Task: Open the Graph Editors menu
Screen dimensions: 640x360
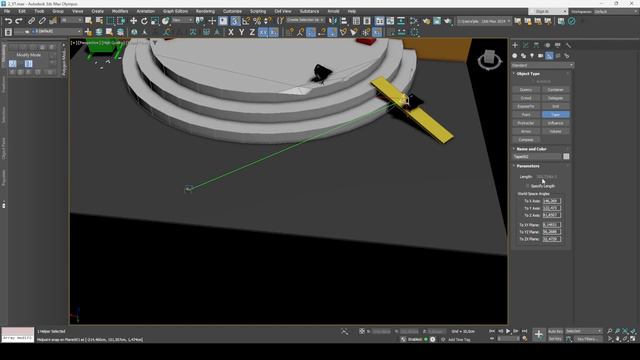Action: coord(175,11)
